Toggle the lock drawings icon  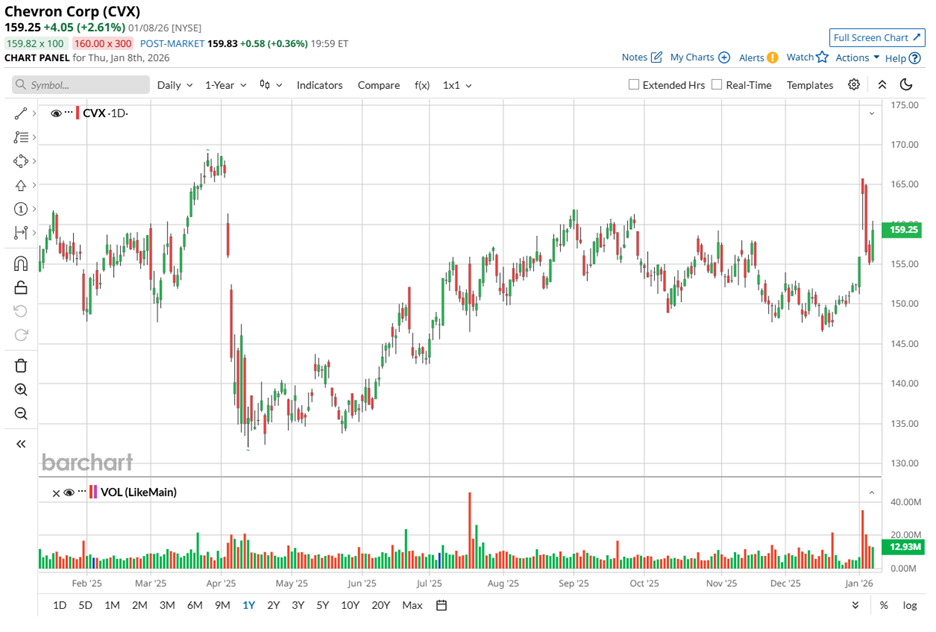pyautogui.click(x=20, y=288)
